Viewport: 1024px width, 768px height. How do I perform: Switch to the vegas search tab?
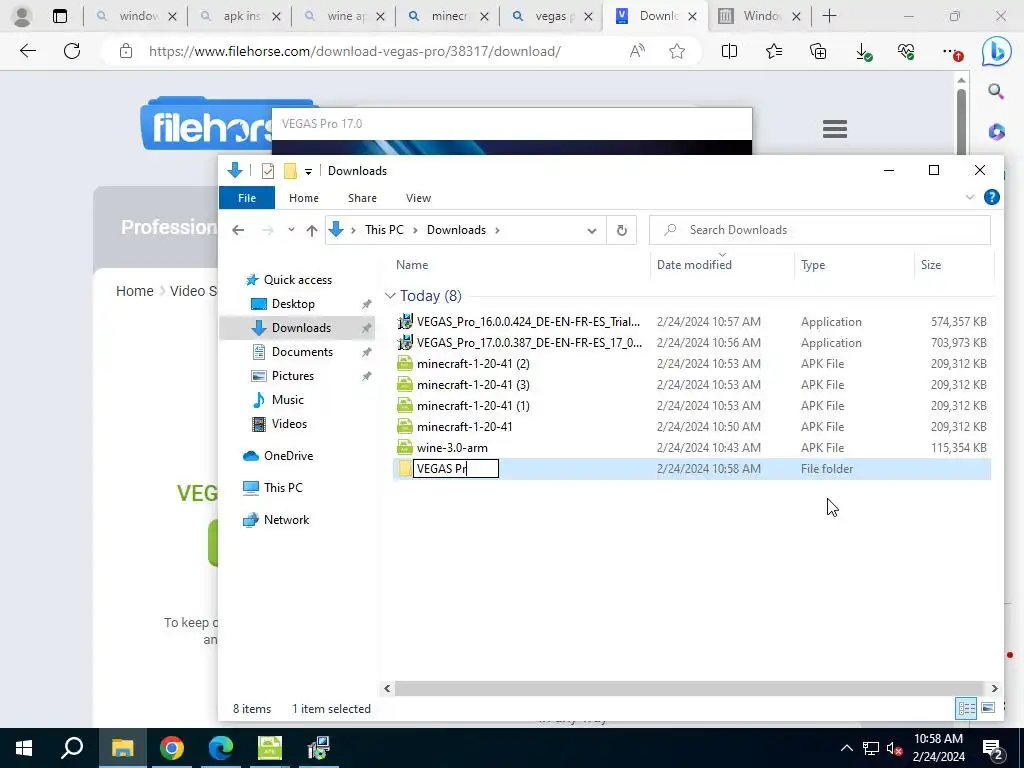click(x=552, y=16)
